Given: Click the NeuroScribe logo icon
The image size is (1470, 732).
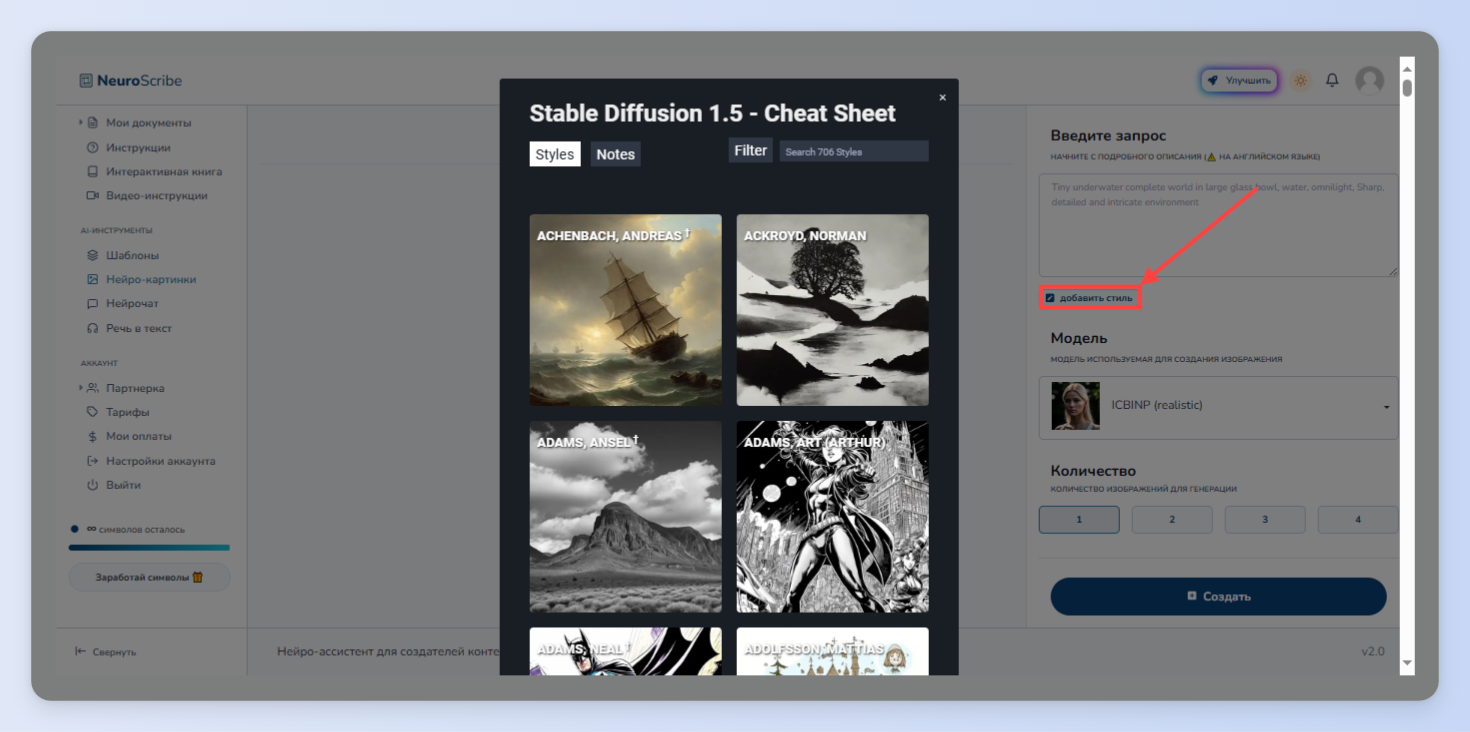Looking at the screenshot, I should point(86,81).
